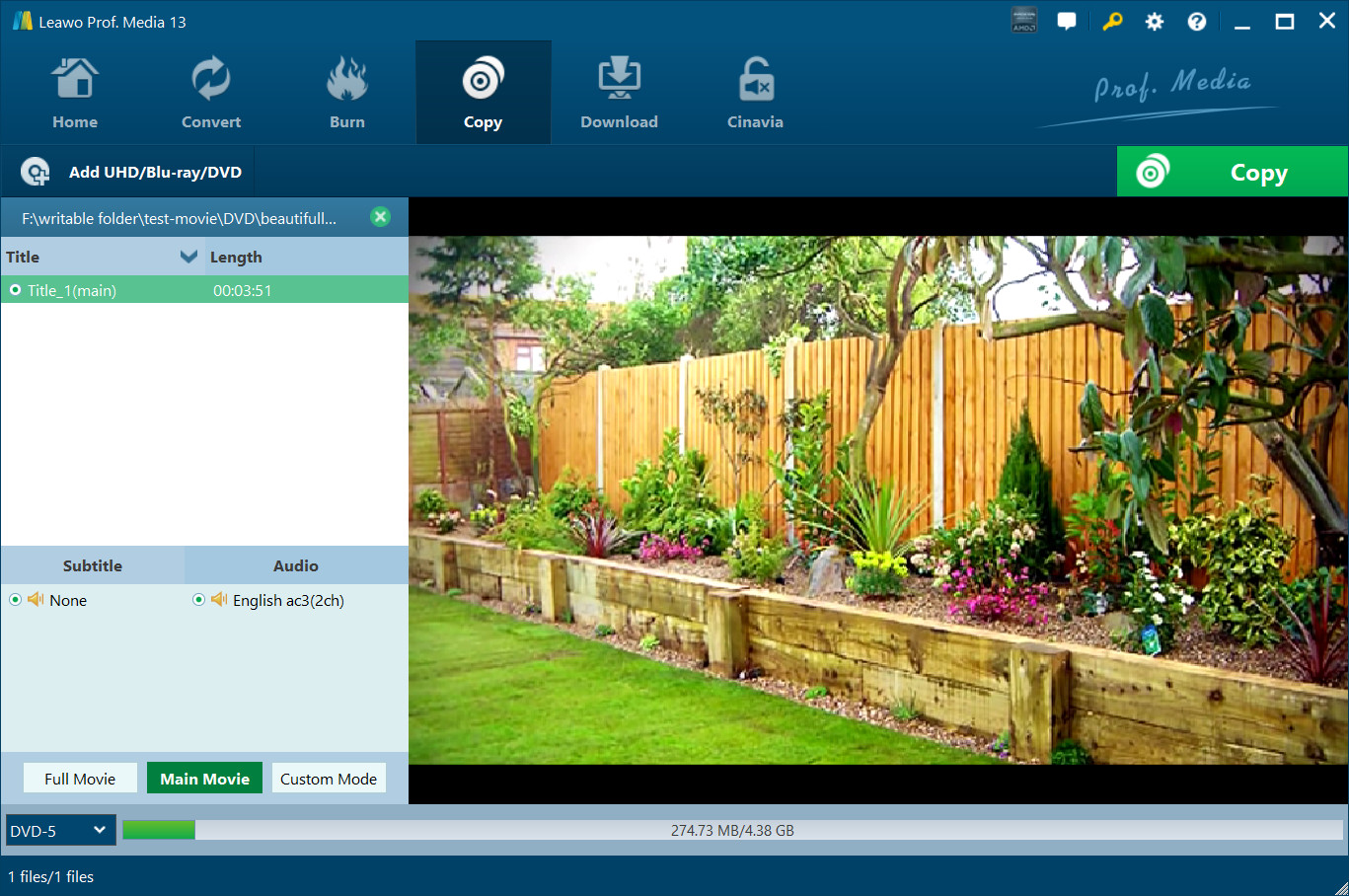Remove the loaded DVD source file
The width and height of the screenshot is (1349, 896).
coord(380,217)
